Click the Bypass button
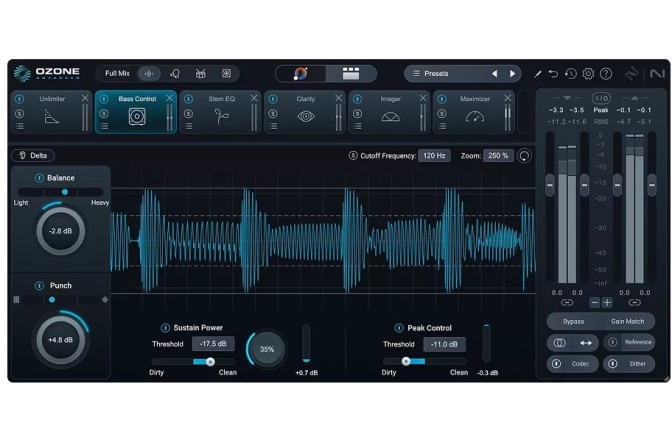 (573, 321)
